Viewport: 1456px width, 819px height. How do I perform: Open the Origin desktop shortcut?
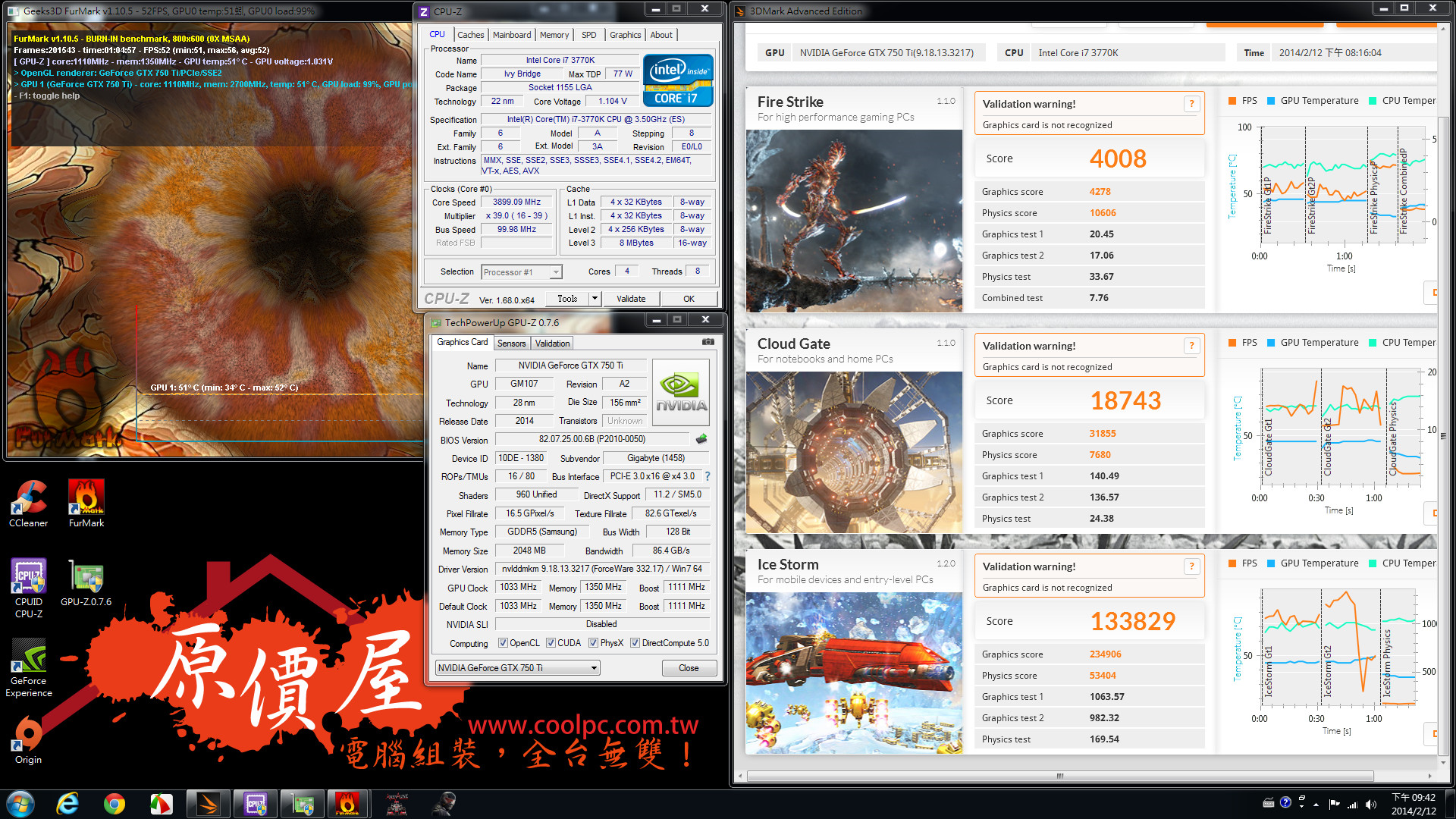[29, 740]
